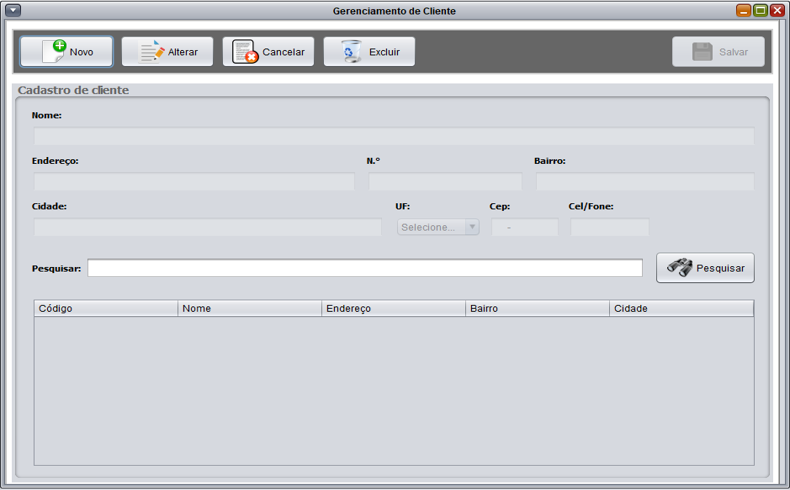Sort table by Código column header
The width and height of the screenshot is (790, 490).
tap(106, 309)
